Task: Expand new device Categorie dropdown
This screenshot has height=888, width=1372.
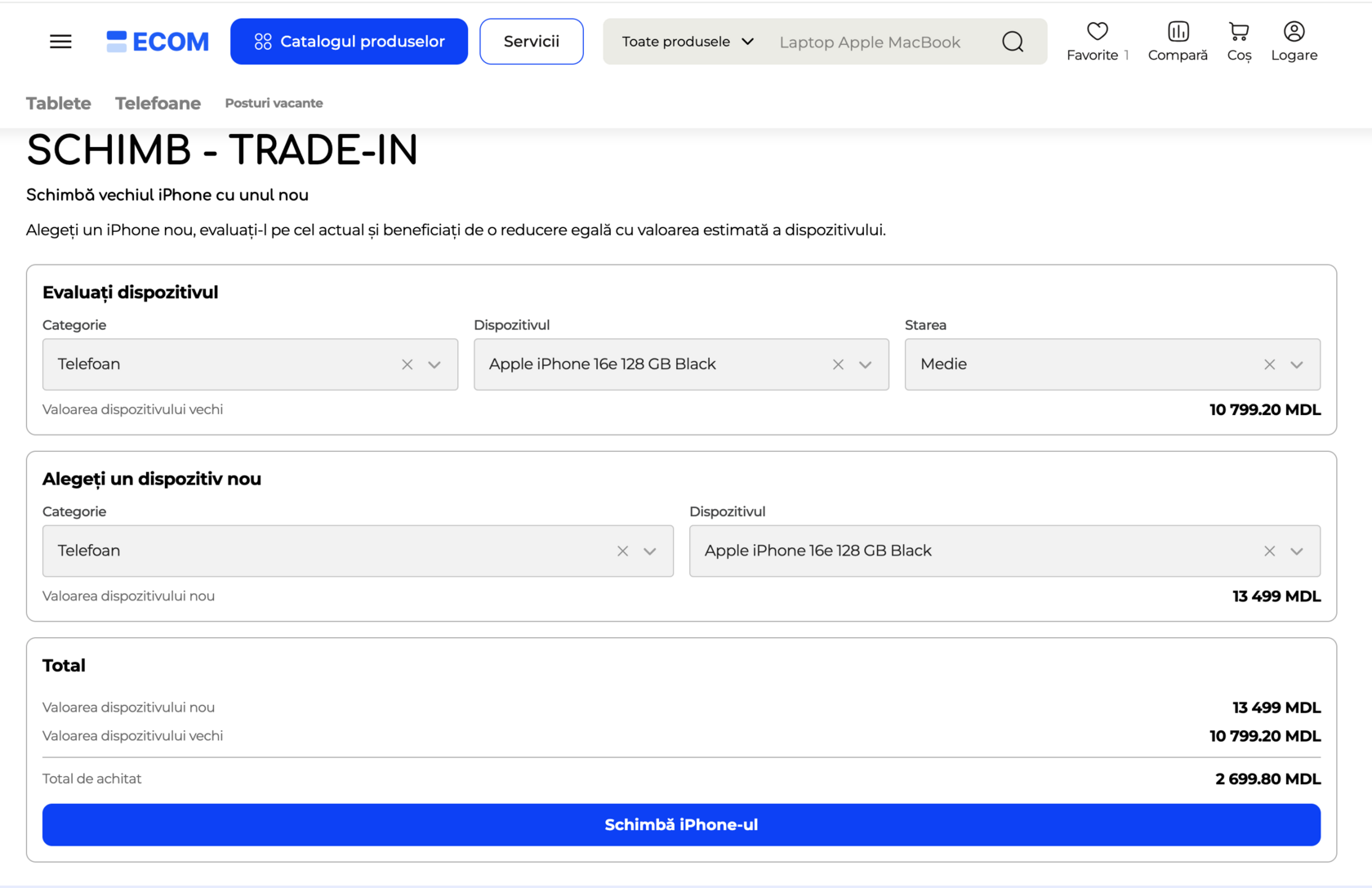Action: point(650,551)
